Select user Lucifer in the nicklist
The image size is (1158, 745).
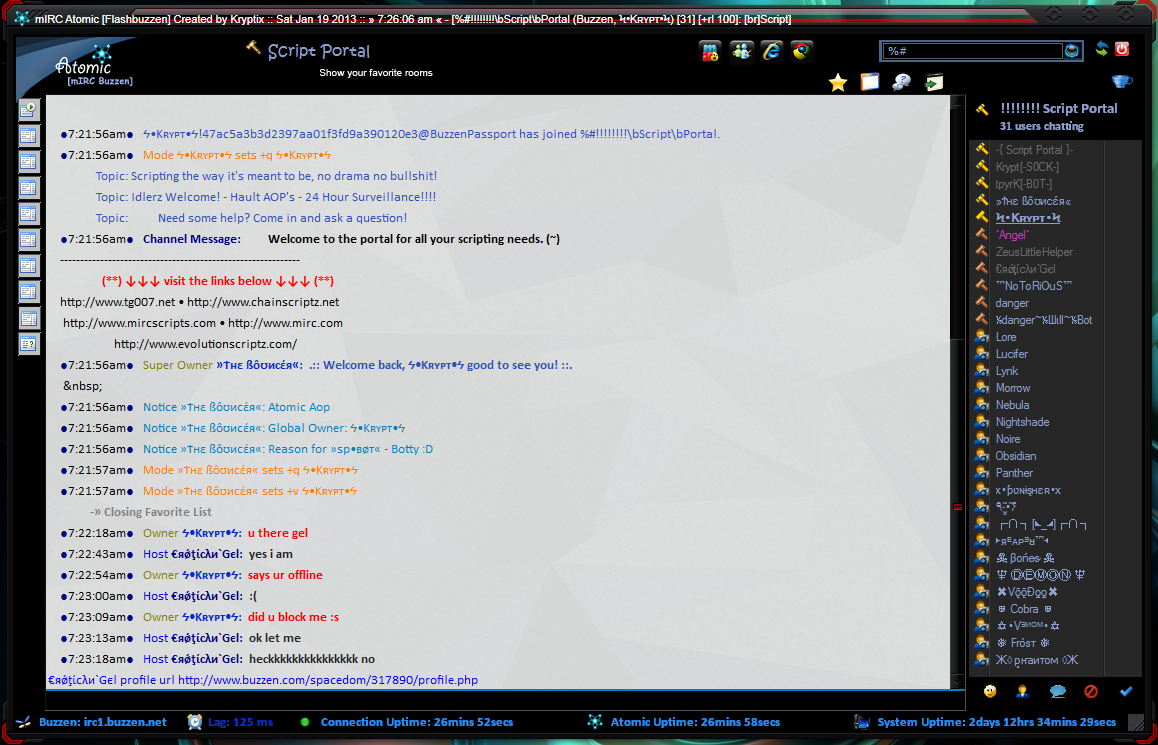coord(1012,354)
